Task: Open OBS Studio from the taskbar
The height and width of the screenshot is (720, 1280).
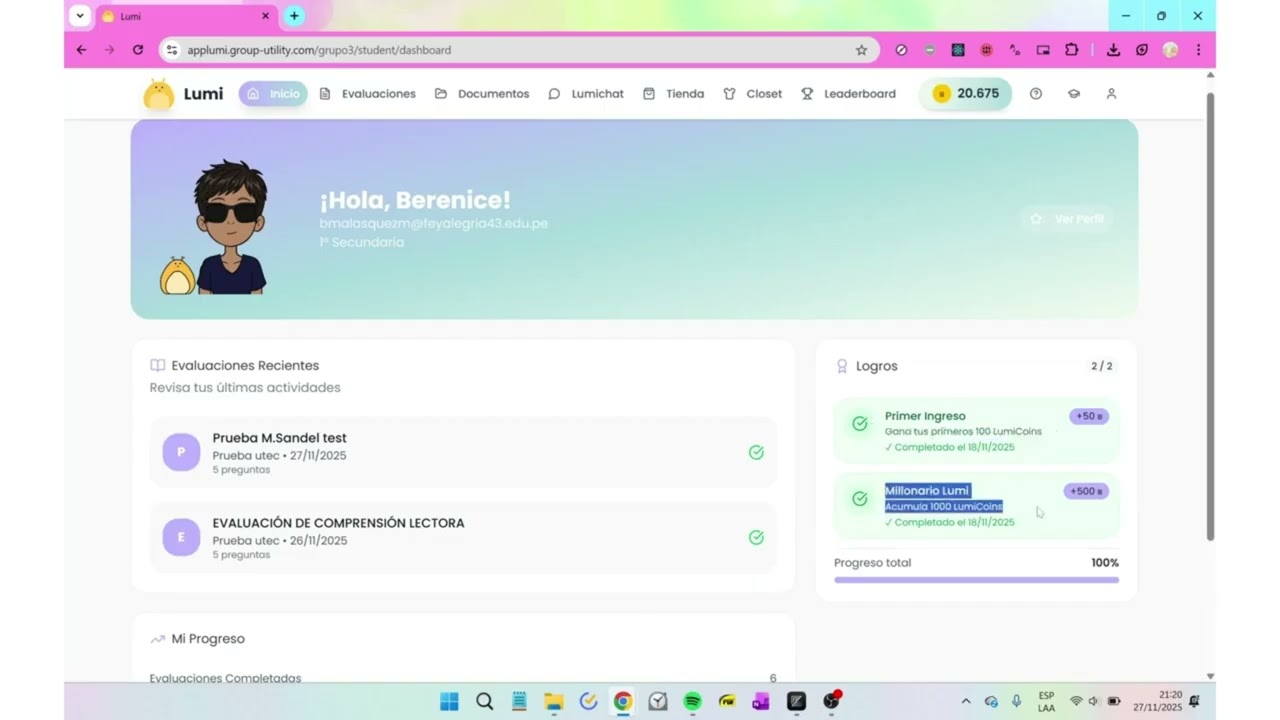Action: coord(831,701)
